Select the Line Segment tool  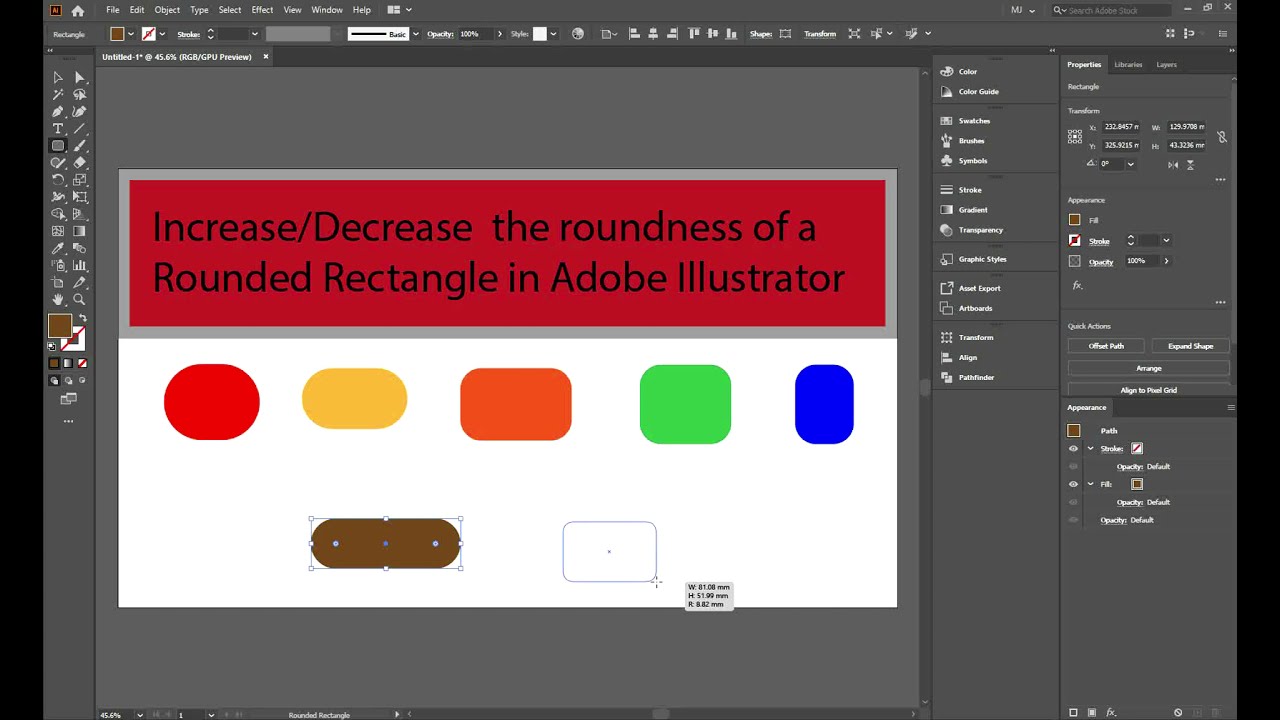(x=79, y=129)
